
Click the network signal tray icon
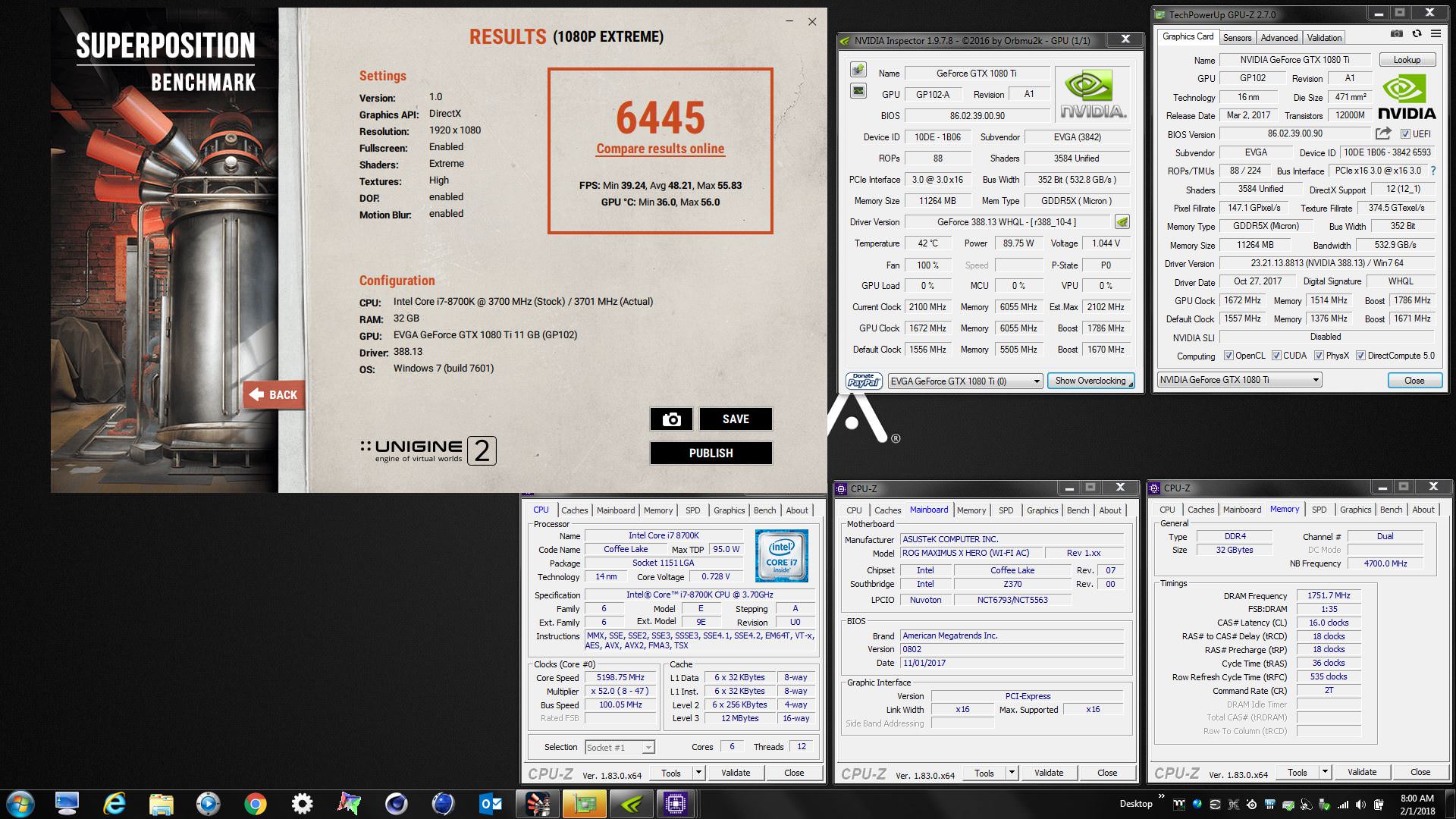(1343, 805)
